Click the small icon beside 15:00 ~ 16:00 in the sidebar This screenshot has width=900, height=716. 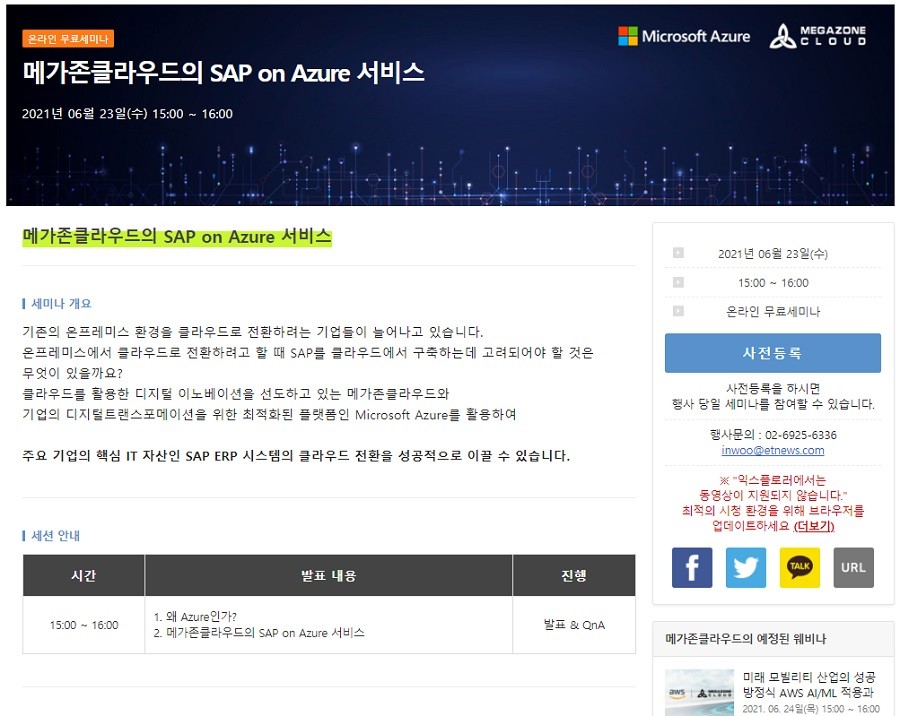tap(678, 282)
